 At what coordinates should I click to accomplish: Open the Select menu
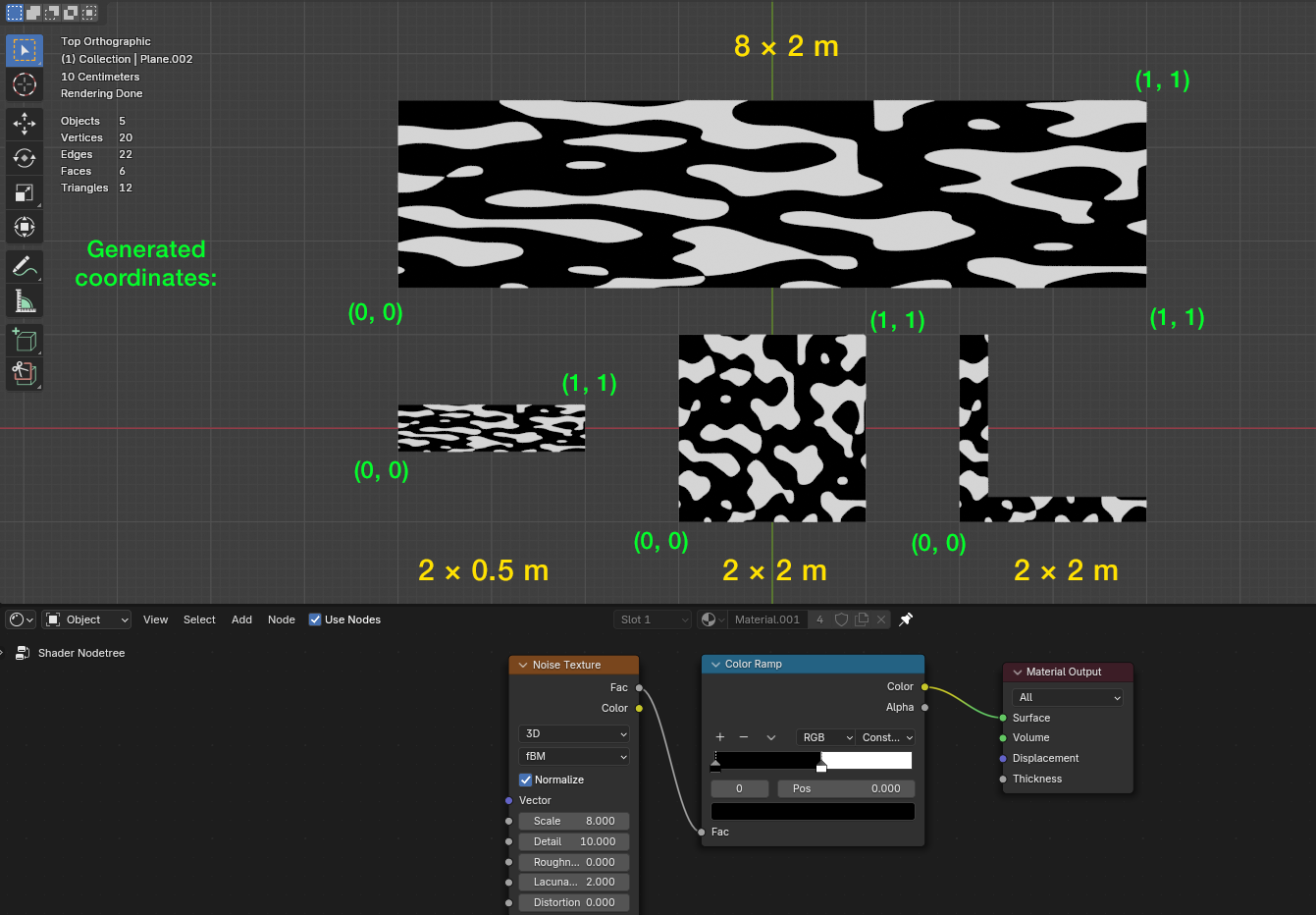coord(199,619)
